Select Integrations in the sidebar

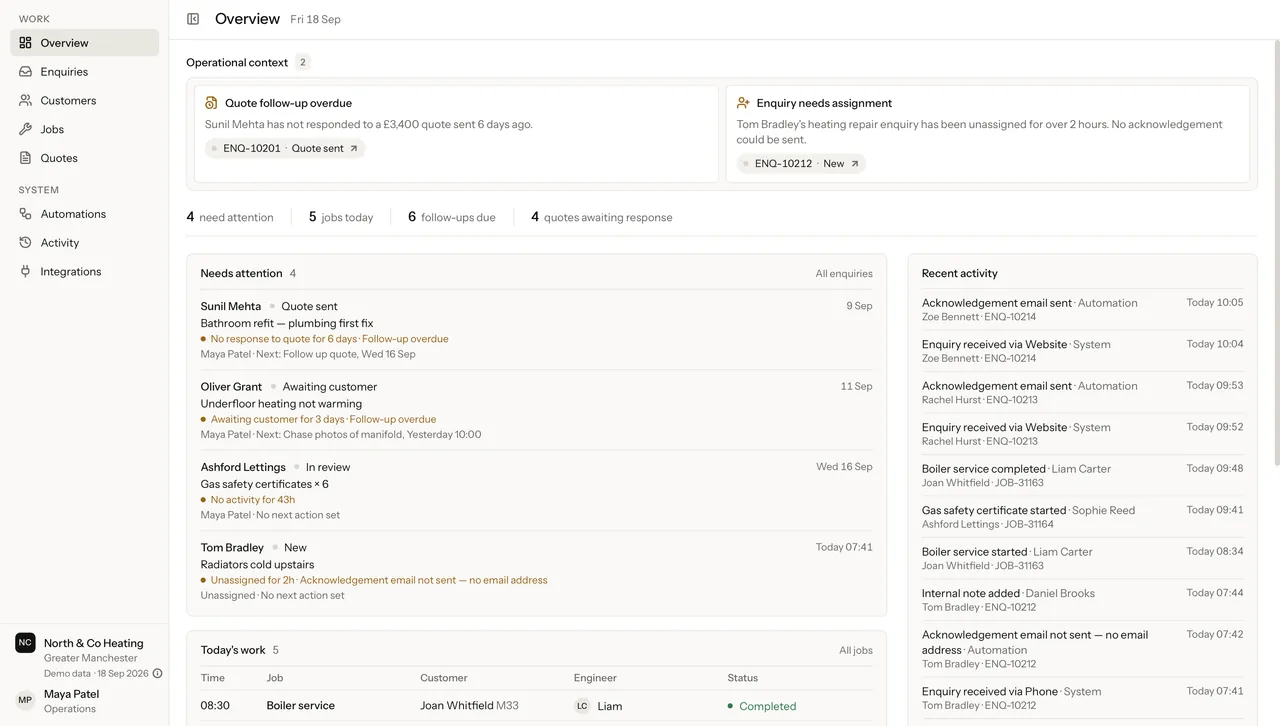click(84, 272)
